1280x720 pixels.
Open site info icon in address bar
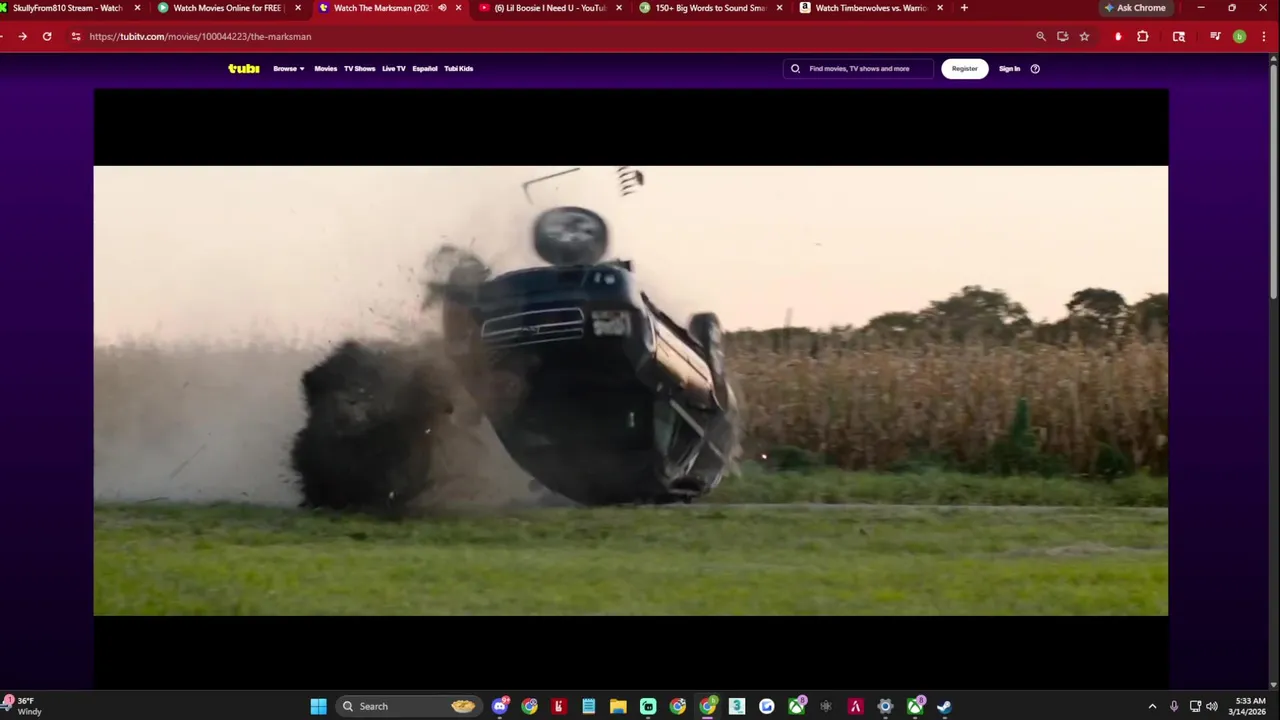(75, 36)
